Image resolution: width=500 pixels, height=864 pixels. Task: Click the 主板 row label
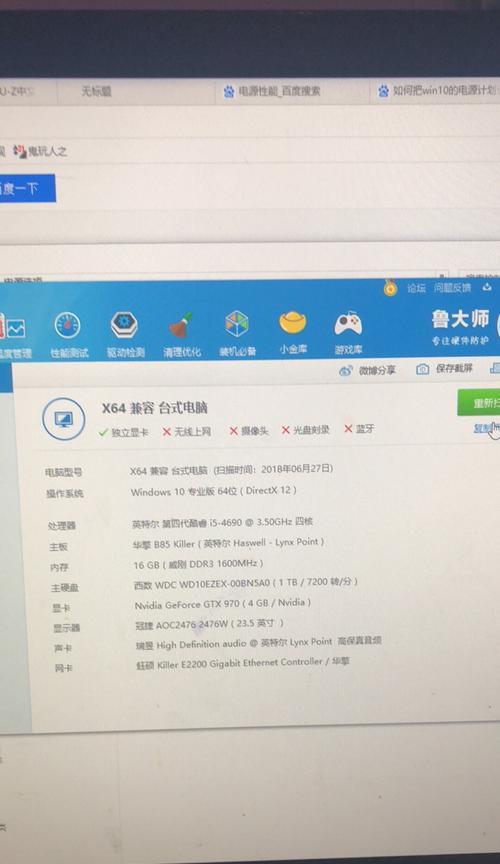pos(58,547)
